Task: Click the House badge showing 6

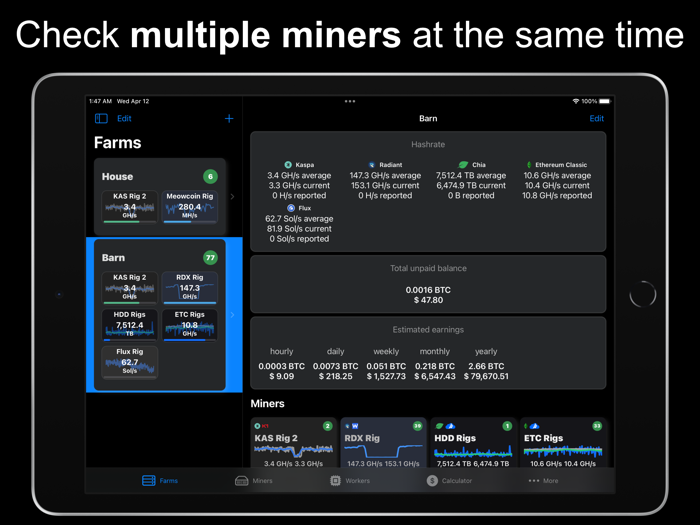Action: tap(210, 176)
